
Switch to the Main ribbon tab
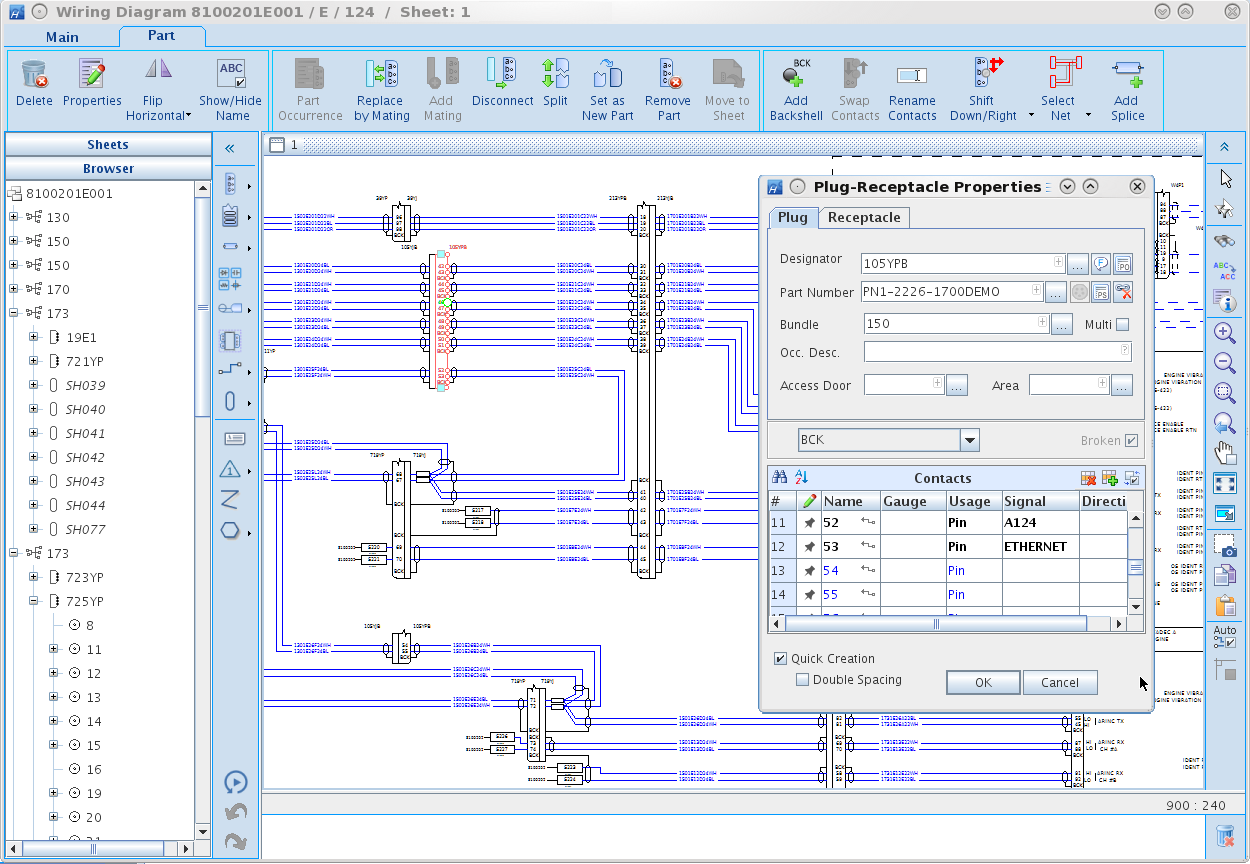point(62,37)
